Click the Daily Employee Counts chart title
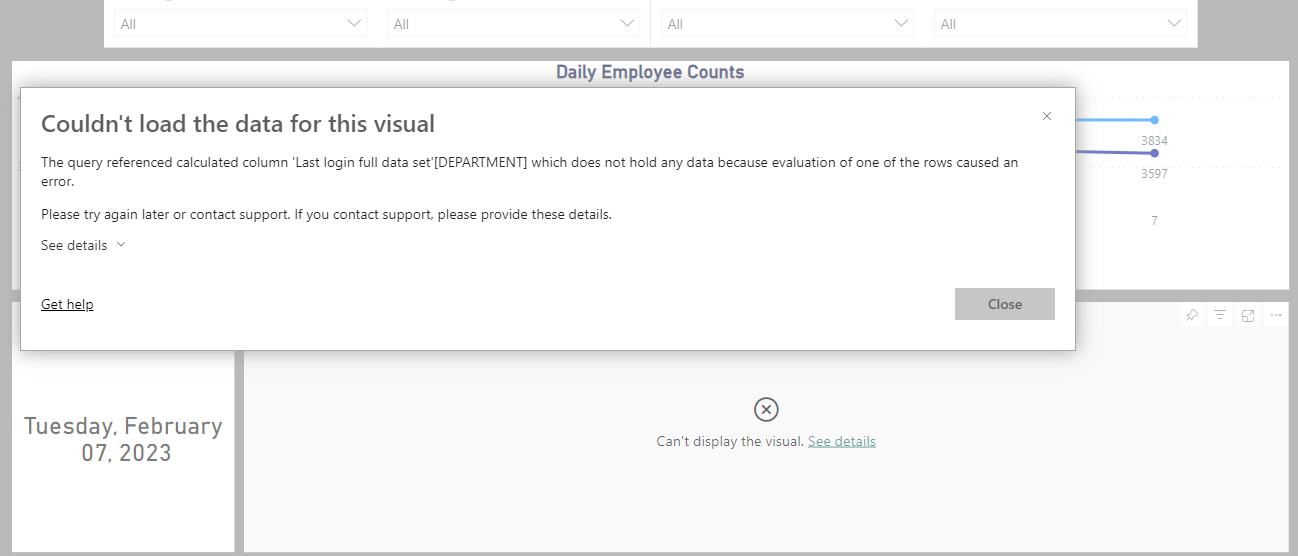 tap(650, 72)
